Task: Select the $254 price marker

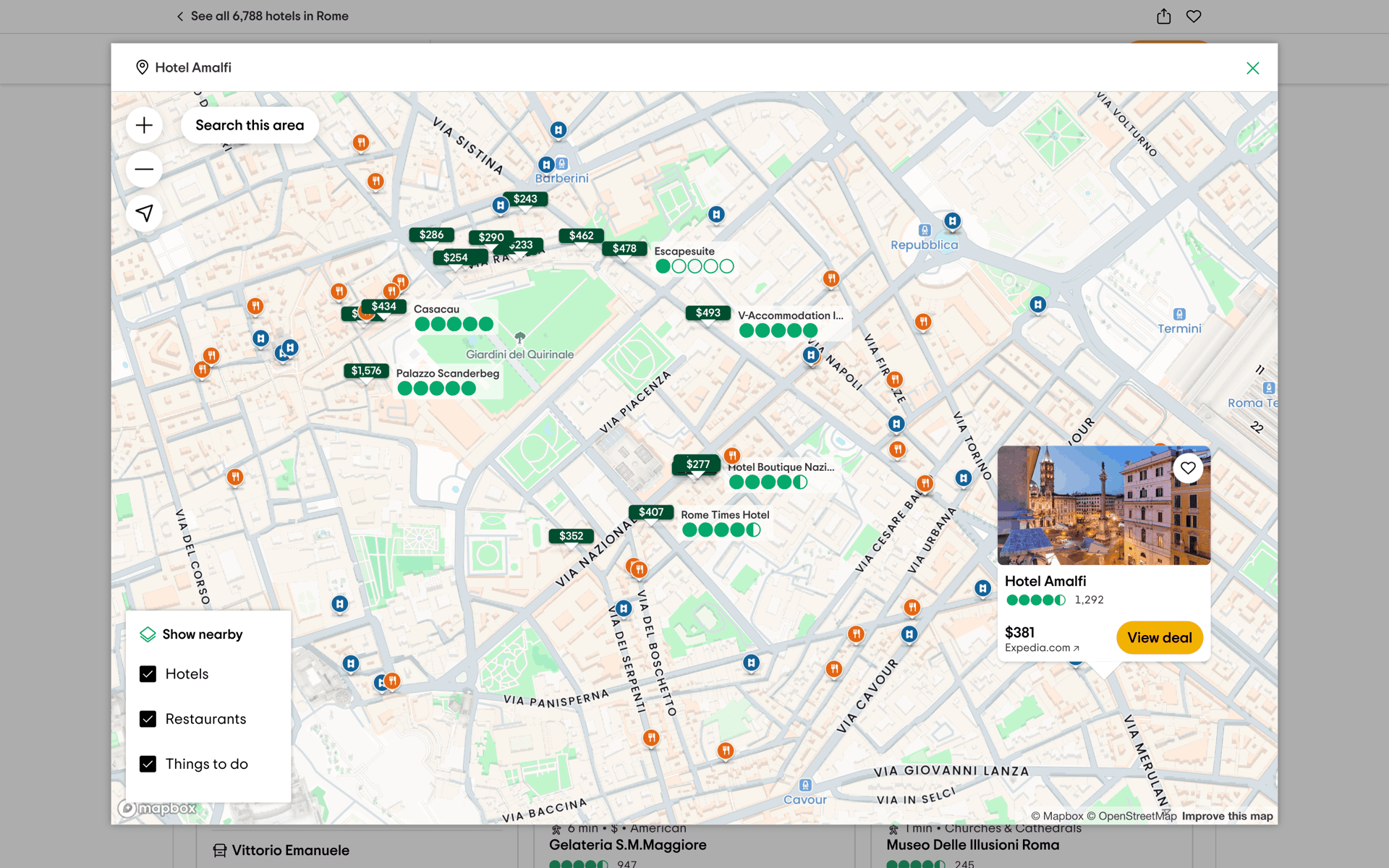Action: click(456, 258)
